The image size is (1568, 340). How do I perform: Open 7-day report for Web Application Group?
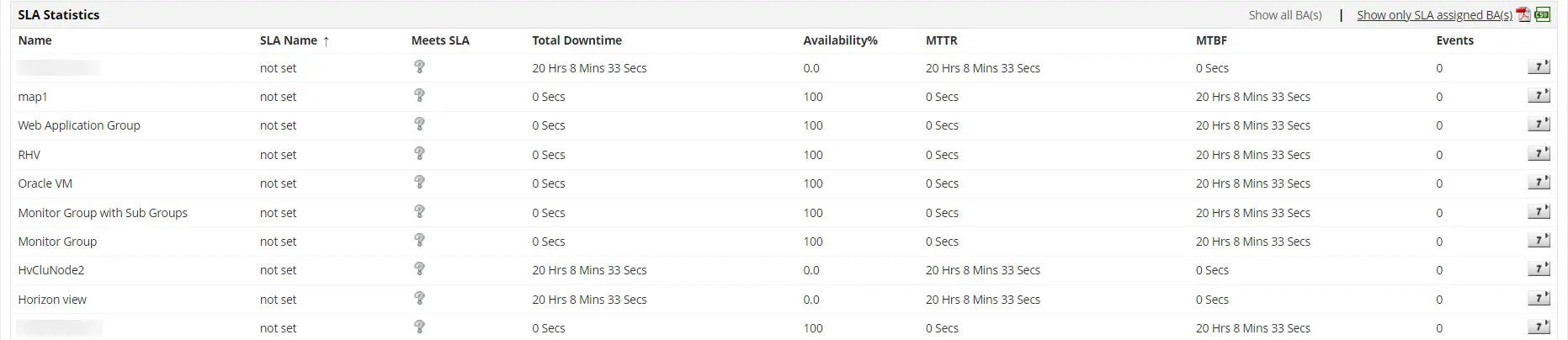click(1539, 125)
